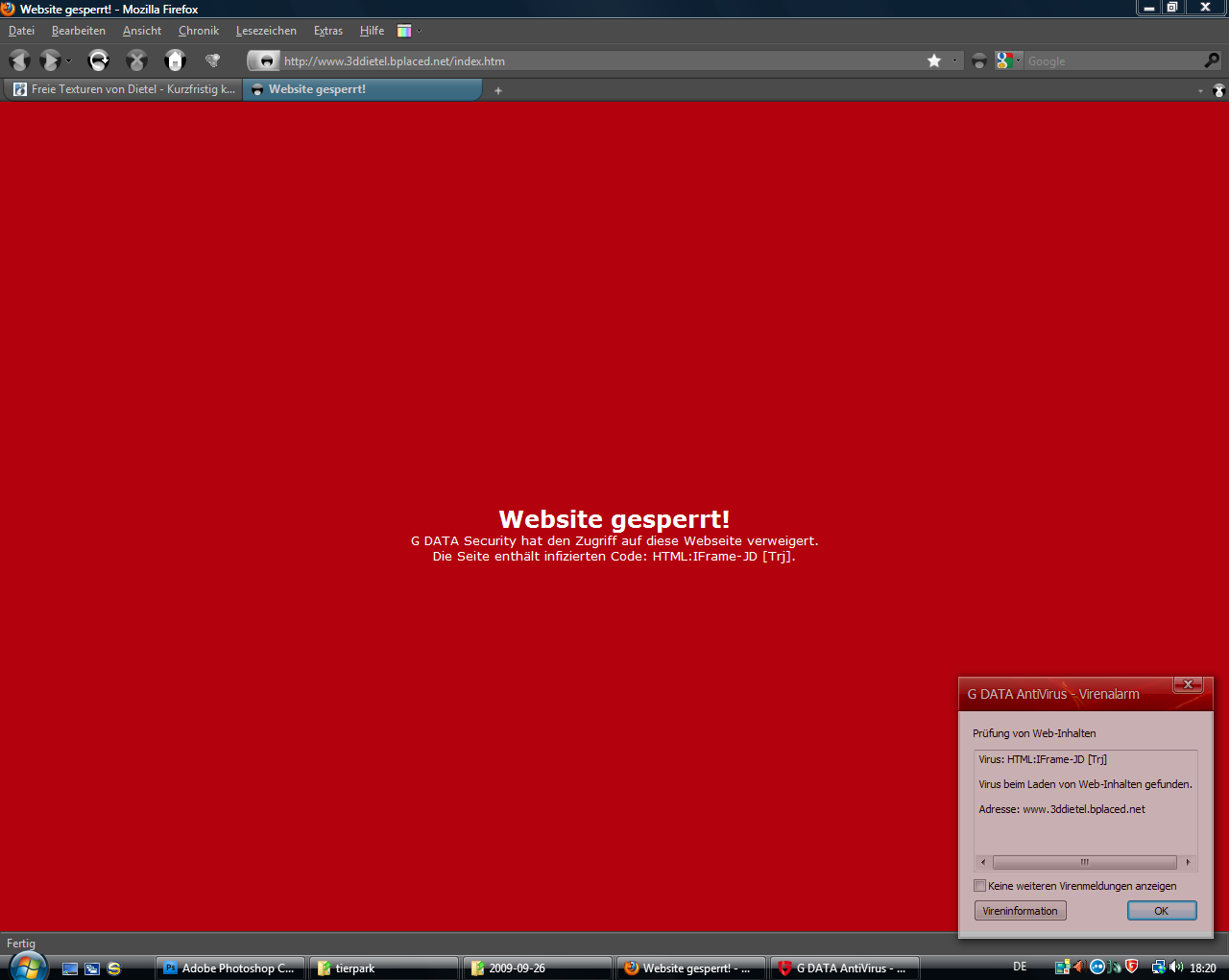Click the Stop loading icon
This screenshot has width=1229, height=980.
136,60
